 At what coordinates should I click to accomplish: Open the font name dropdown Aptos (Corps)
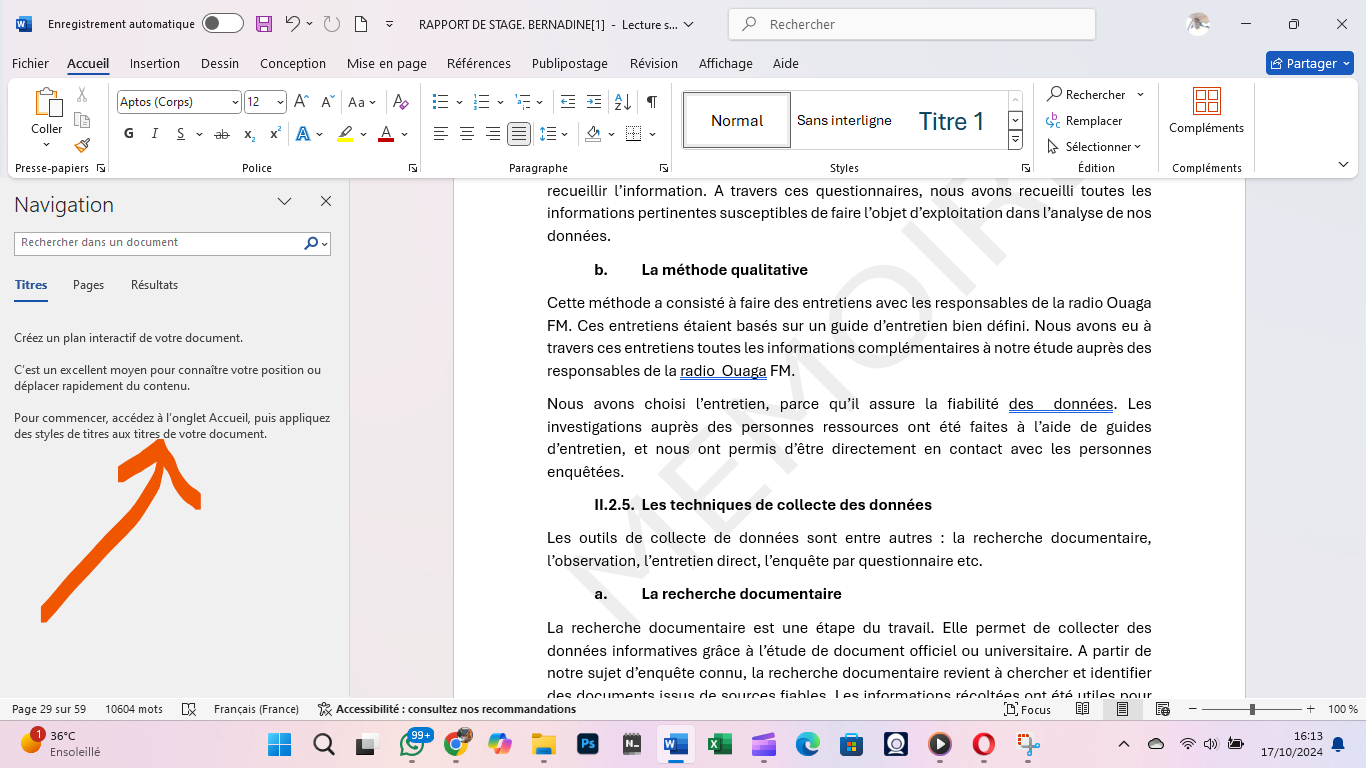(235, 102)
